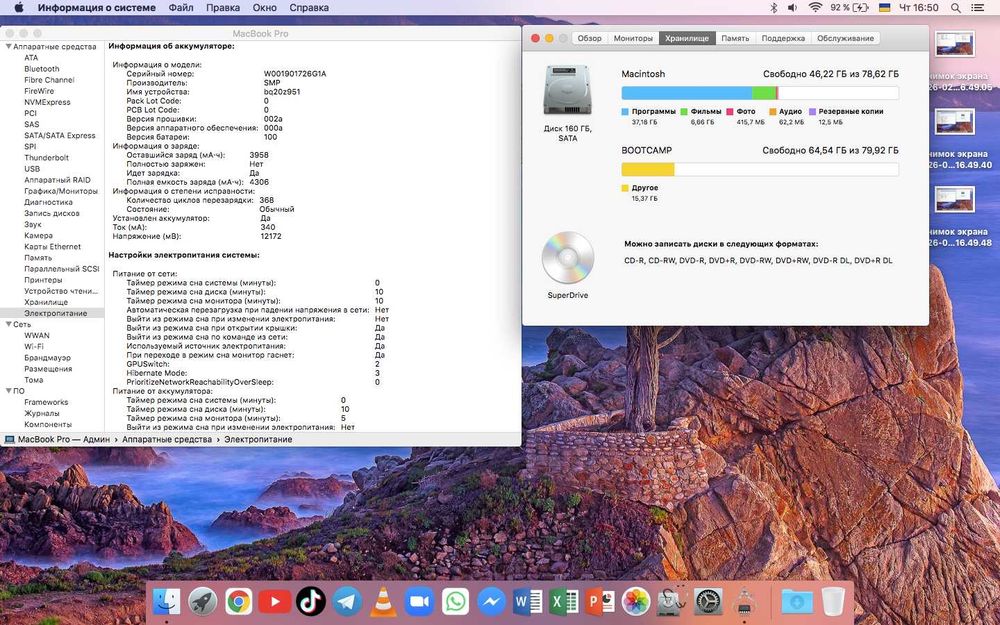Click the blue Программы legend swatch
Viewport: 1000px width, 625px height.
tap(625, 112)
